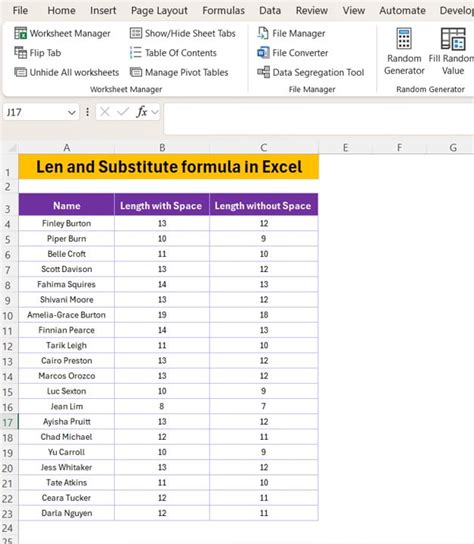The width and height of the screenshot is (474, 544).
Task: Select the cell 'Tate Atkins'
Action: 67,483
